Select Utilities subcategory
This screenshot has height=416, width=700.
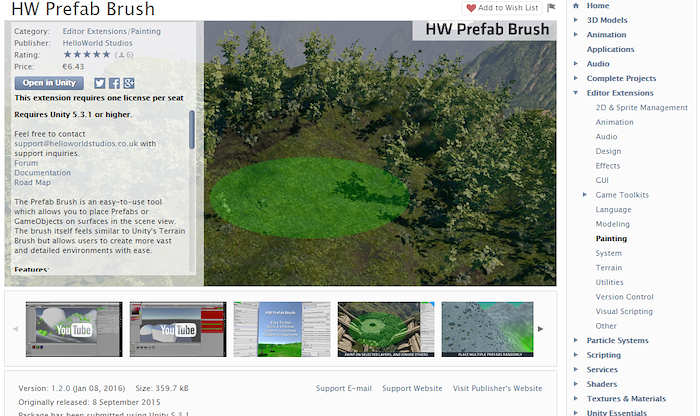[x=609, y=282]
